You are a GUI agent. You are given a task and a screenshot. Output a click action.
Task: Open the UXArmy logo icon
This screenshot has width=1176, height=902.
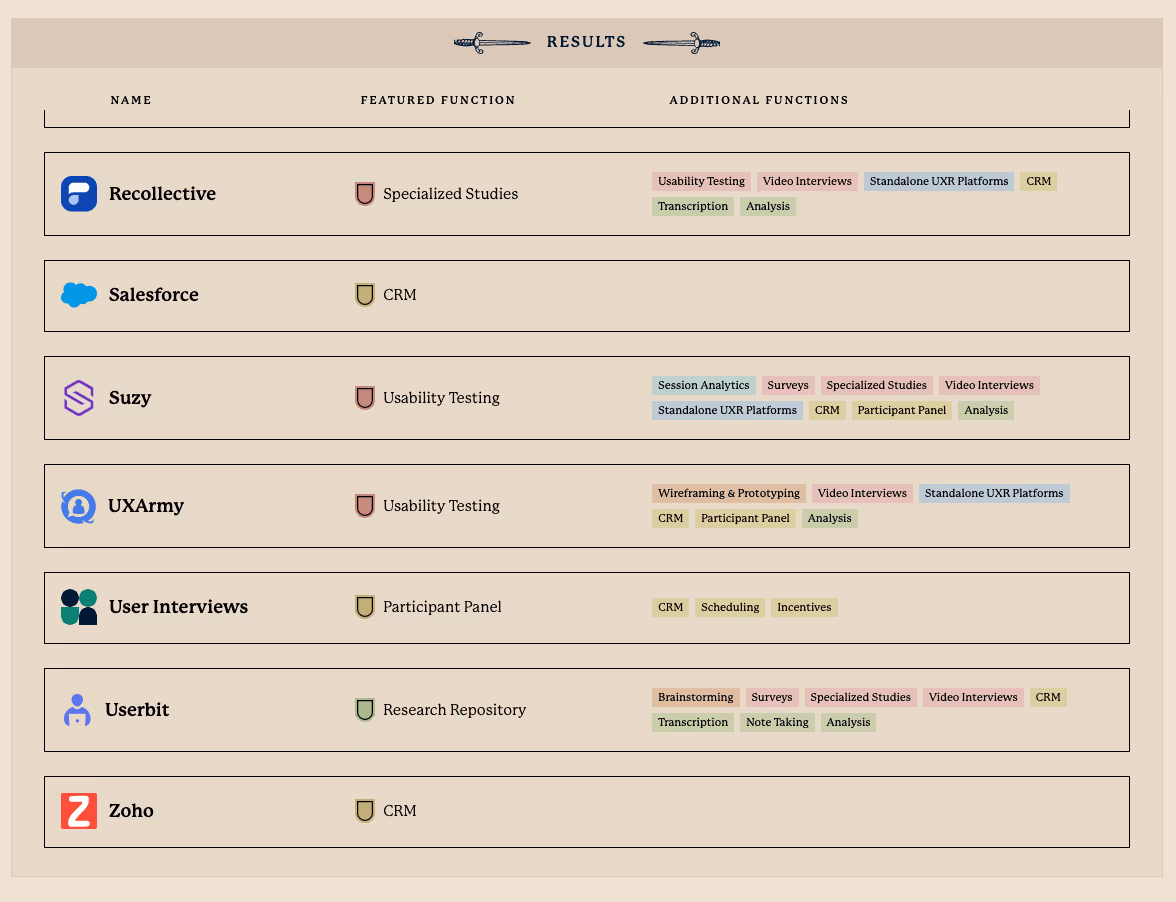pos(79,506)
